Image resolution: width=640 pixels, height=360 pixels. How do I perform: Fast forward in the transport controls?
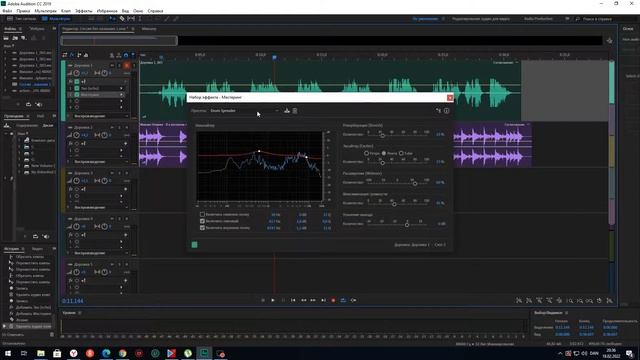click(x=313, y=300)
